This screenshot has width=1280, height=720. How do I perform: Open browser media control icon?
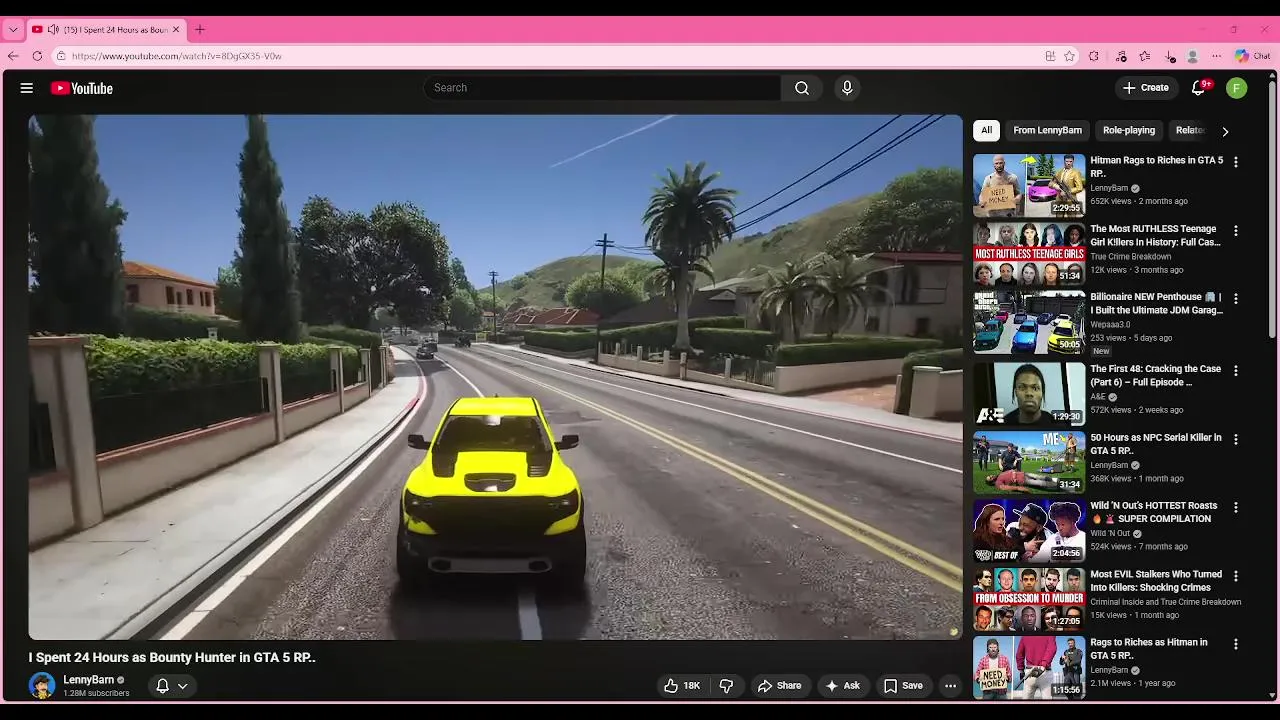(1121, 56)
